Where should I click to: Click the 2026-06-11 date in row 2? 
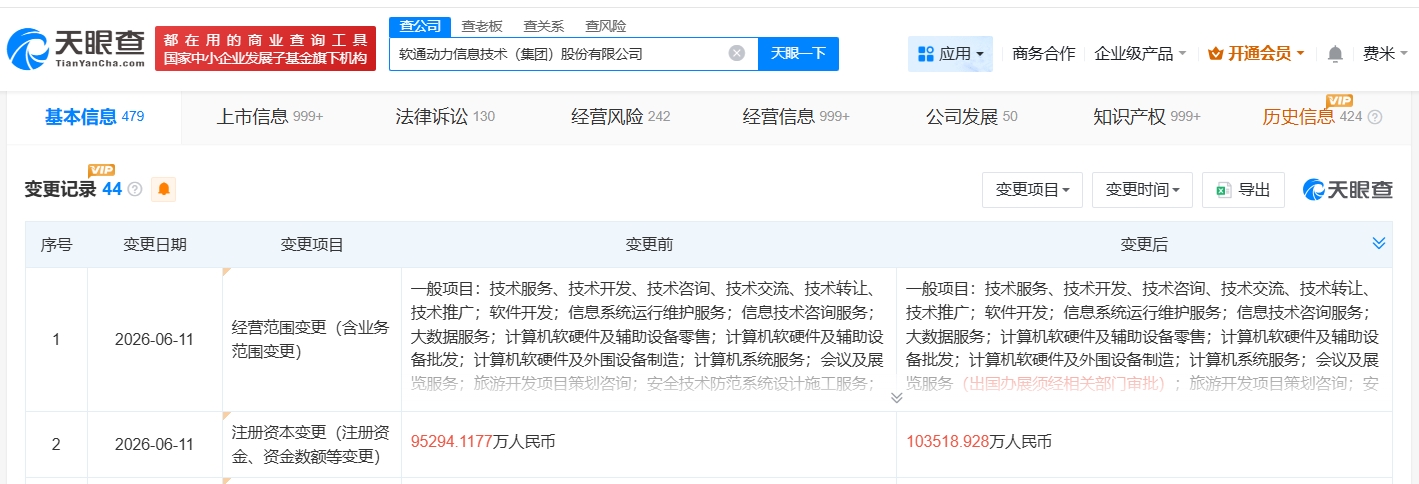click(154, 444)
